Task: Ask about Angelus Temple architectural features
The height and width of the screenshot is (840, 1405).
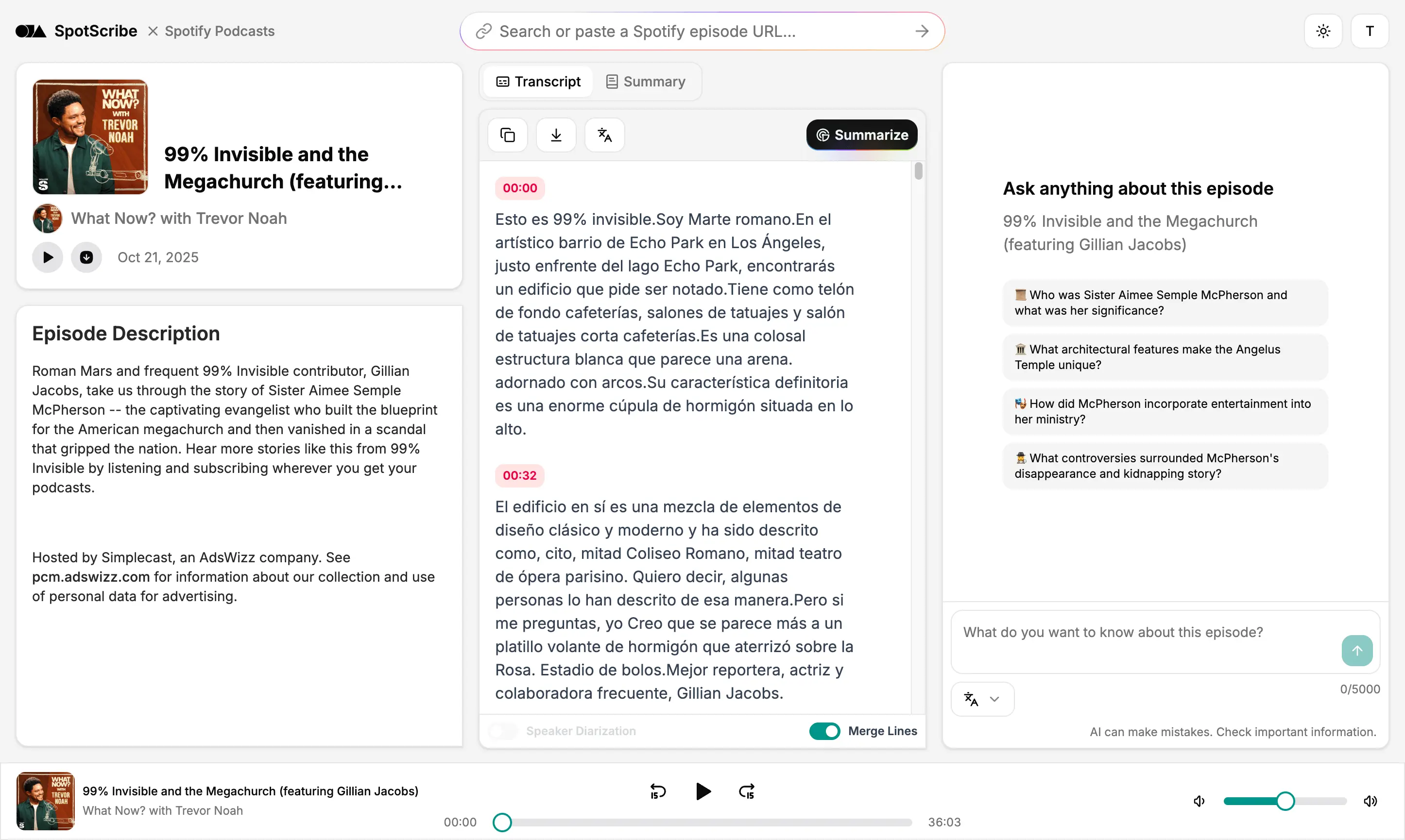Action: pyautogui.click(x=1165, y=357)
